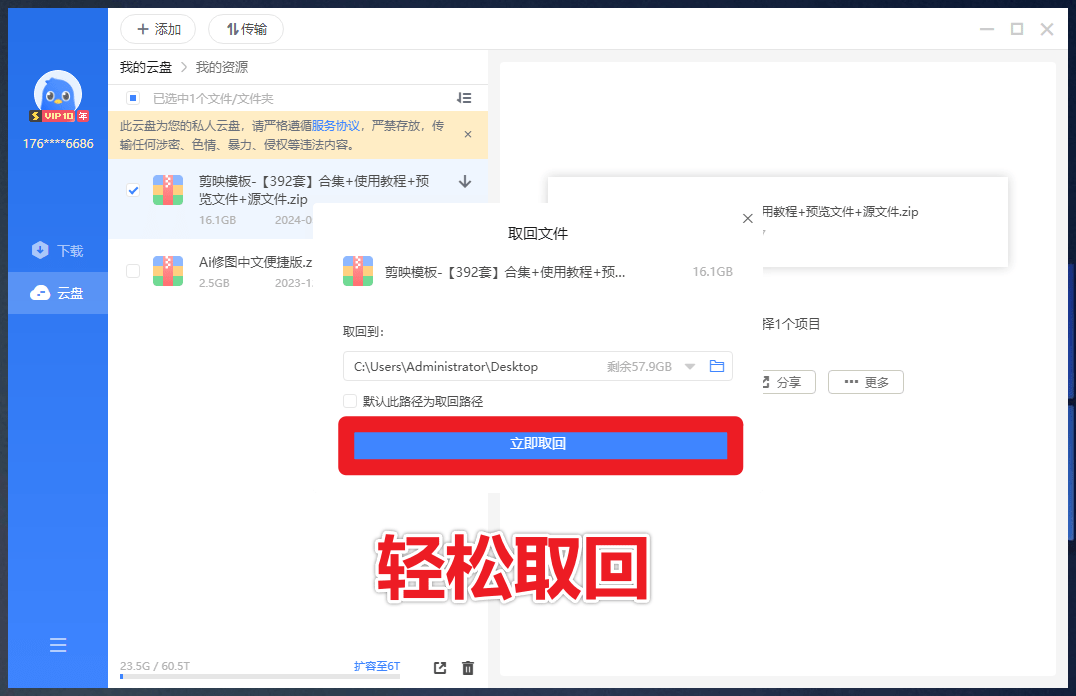Image resolution: width=1076 pixels, height=696 pixels.
Task: Switch to 云盘 cloud drive in sidebar
Action: coord(57,292)
